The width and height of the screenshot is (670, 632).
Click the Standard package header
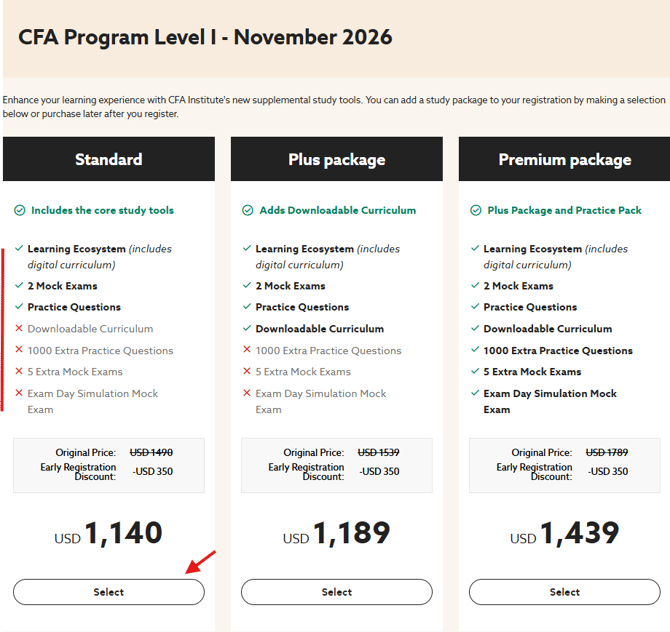click(108, 159)
